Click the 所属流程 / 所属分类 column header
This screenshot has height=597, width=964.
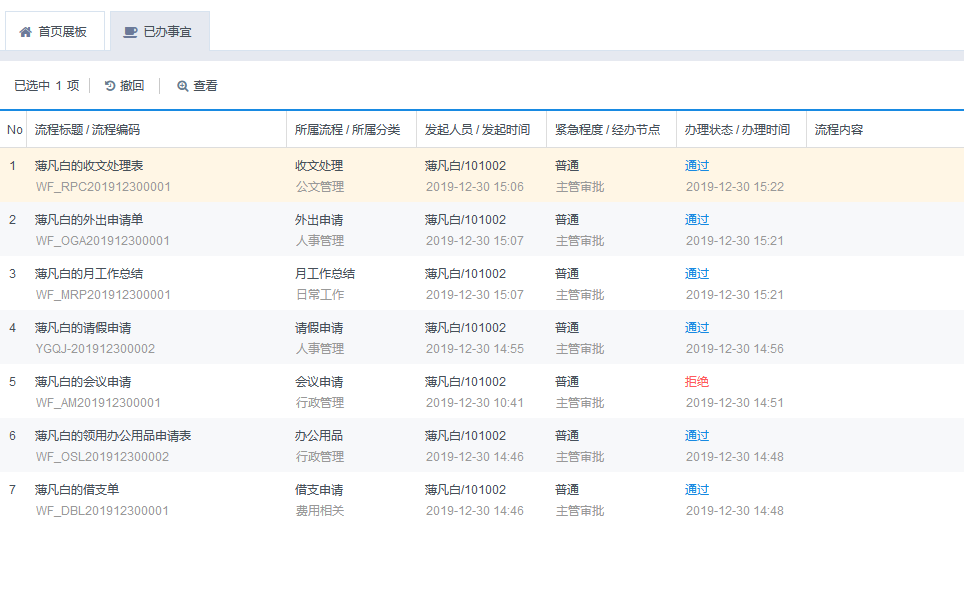(347, 130)
